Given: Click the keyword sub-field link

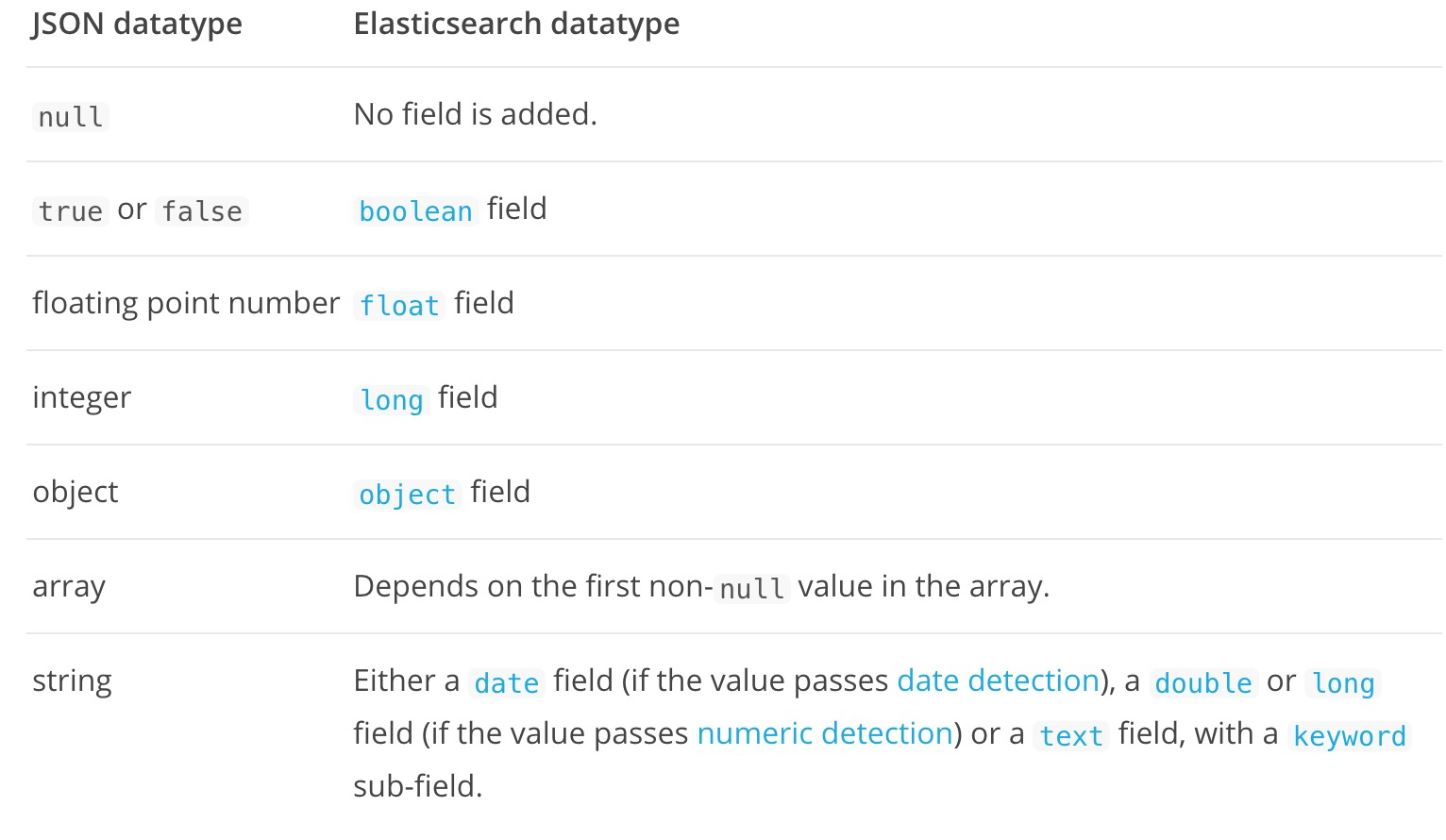Looking at the screenshot, I should click(1350, 736).
